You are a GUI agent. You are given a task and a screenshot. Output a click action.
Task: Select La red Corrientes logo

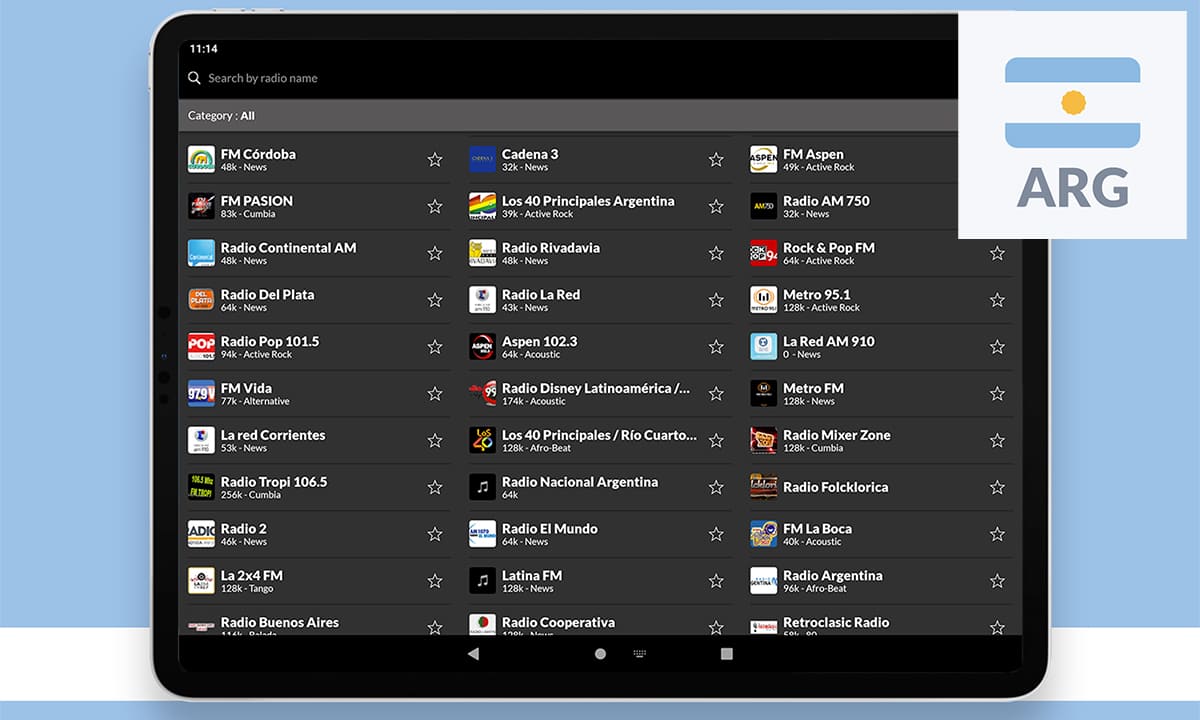[x=201, y=441]
